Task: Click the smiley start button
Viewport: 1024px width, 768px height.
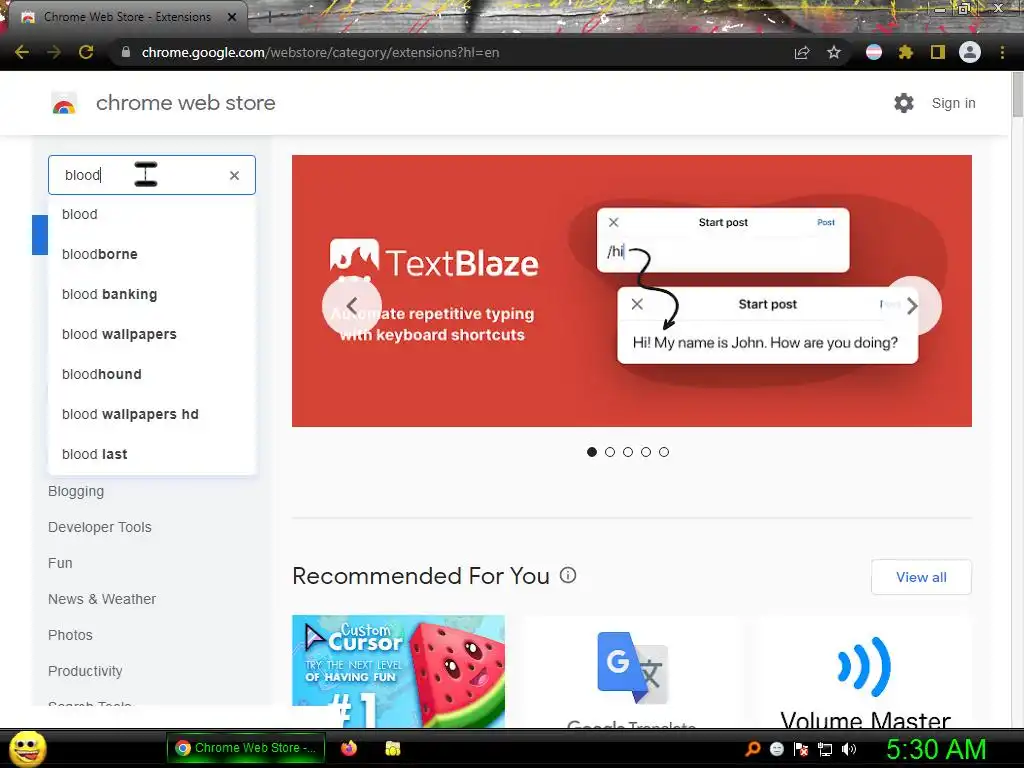Action: point(27,748)
